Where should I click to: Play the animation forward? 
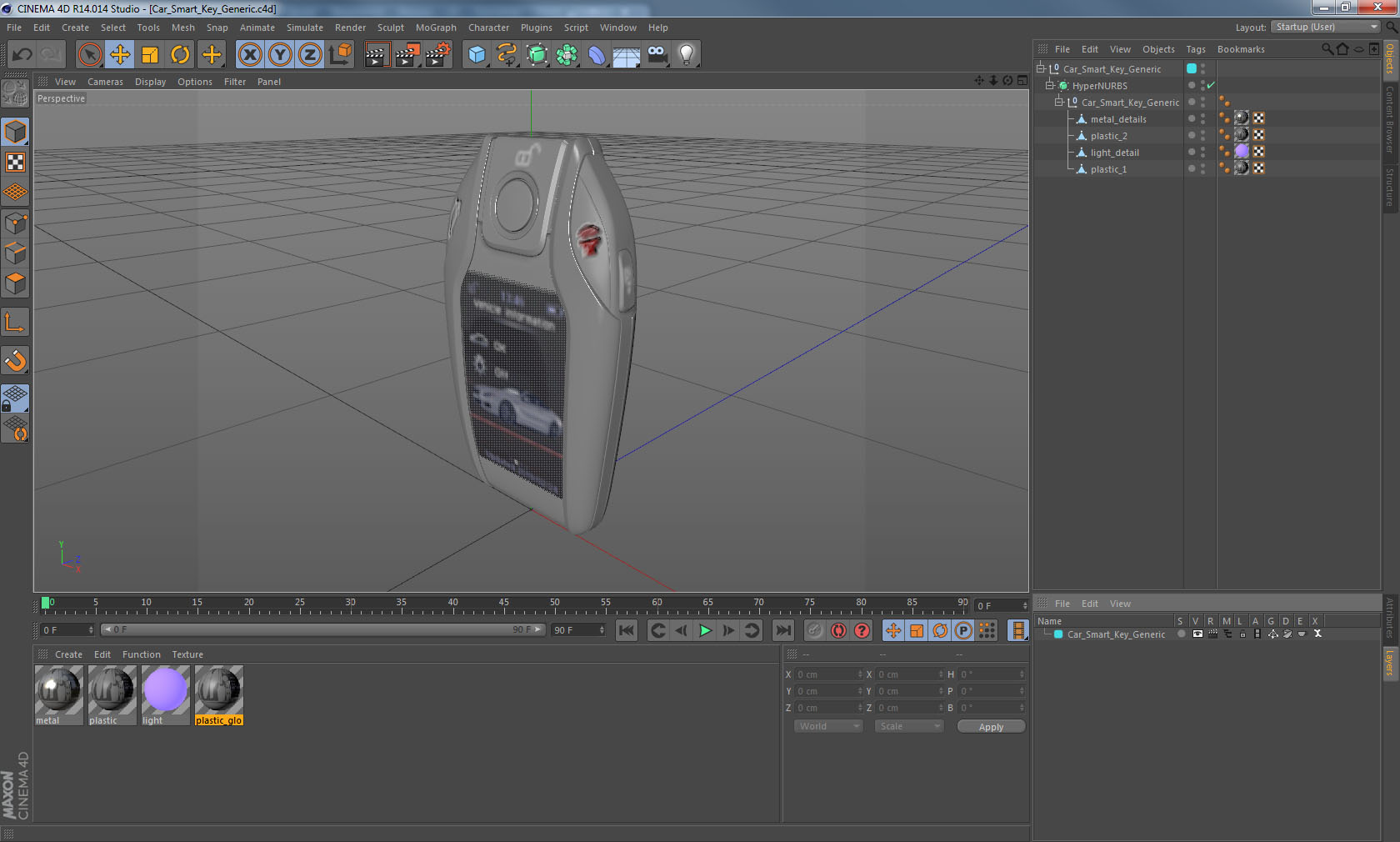coord(705,630)
